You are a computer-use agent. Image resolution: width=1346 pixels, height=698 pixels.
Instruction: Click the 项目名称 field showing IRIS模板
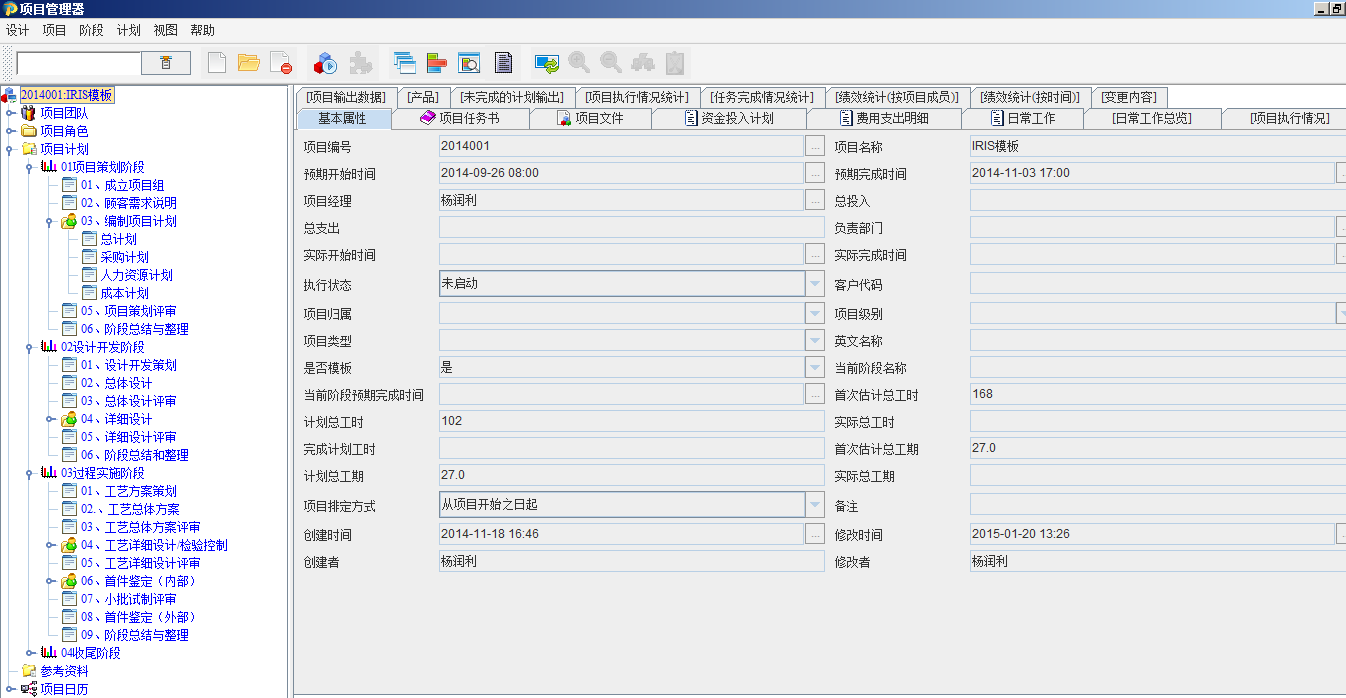1158,146
